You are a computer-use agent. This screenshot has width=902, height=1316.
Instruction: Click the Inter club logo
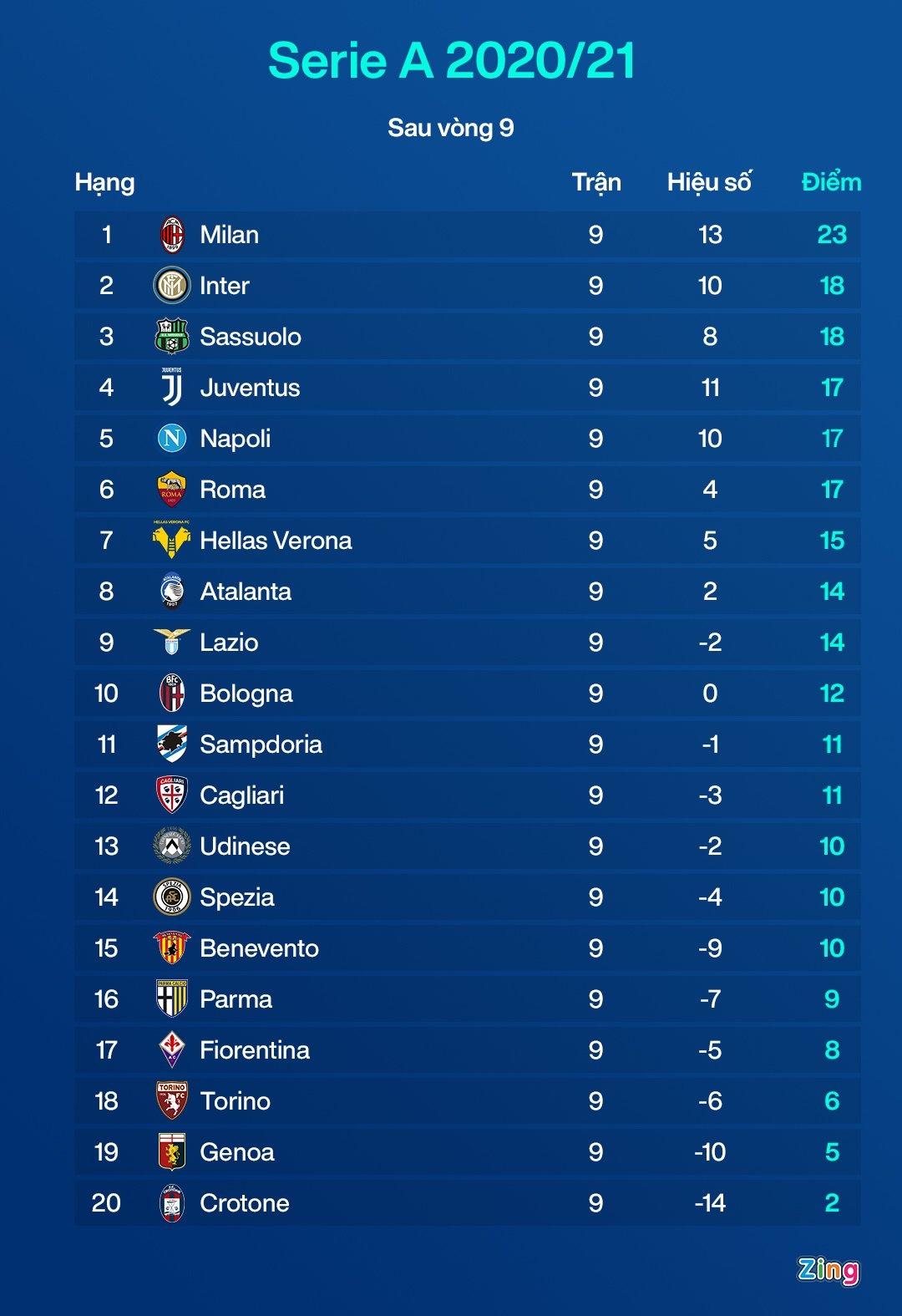click(x=172, y=286)
